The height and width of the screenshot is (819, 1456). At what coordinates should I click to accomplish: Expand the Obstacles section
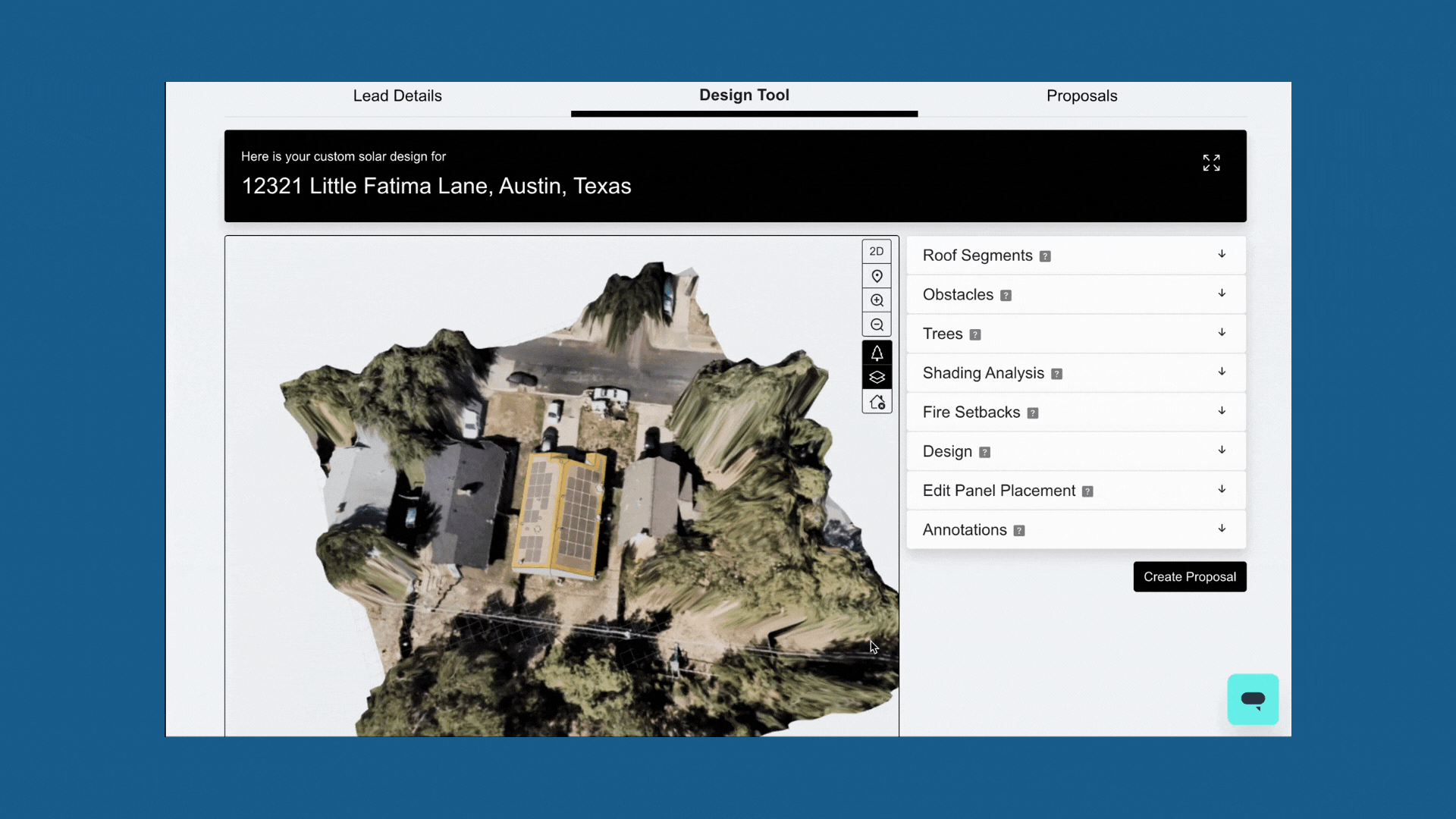pos(1076,294)
